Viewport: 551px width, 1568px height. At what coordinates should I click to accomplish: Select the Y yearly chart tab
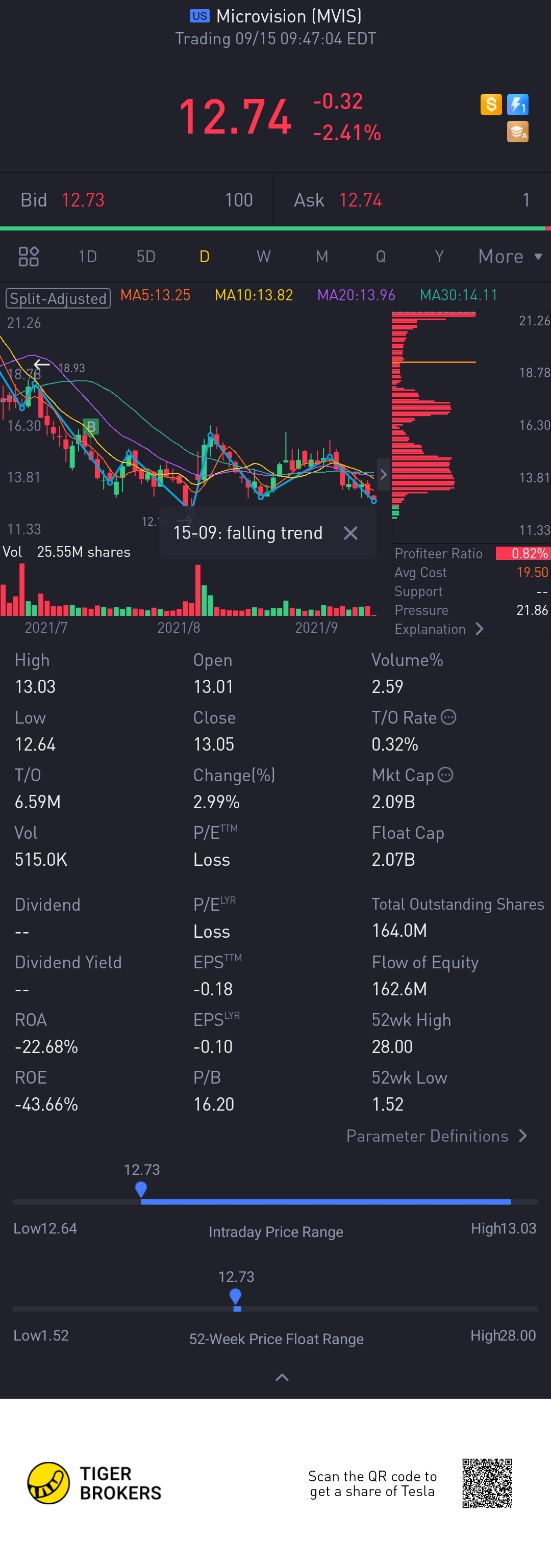tap(439, 256)
